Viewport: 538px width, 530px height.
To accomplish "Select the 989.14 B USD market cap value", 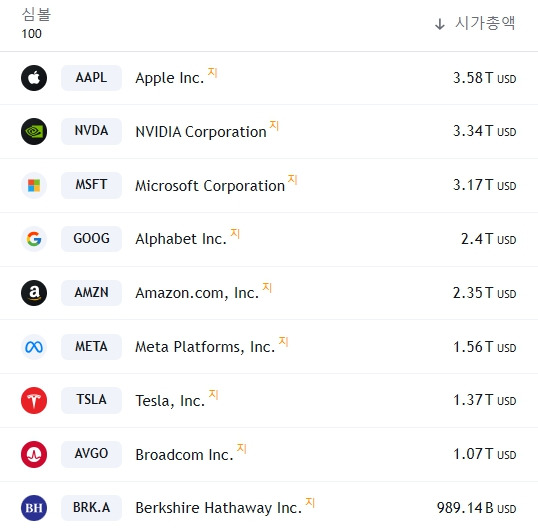I will 477,508.
